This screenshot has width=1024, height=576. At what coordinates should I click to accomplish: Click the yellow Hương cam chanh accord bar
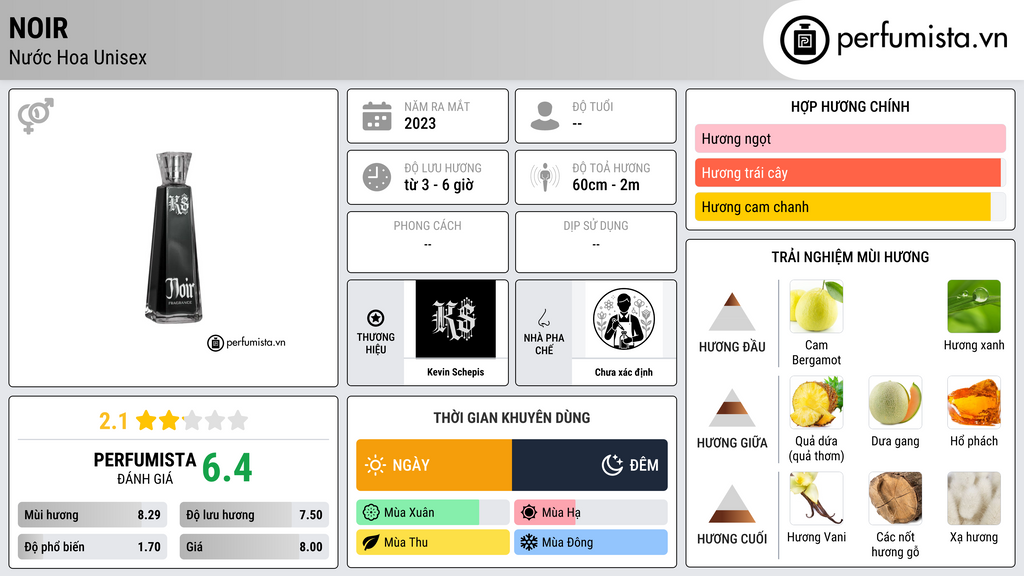pyautogui.click(x=850, y=207)
